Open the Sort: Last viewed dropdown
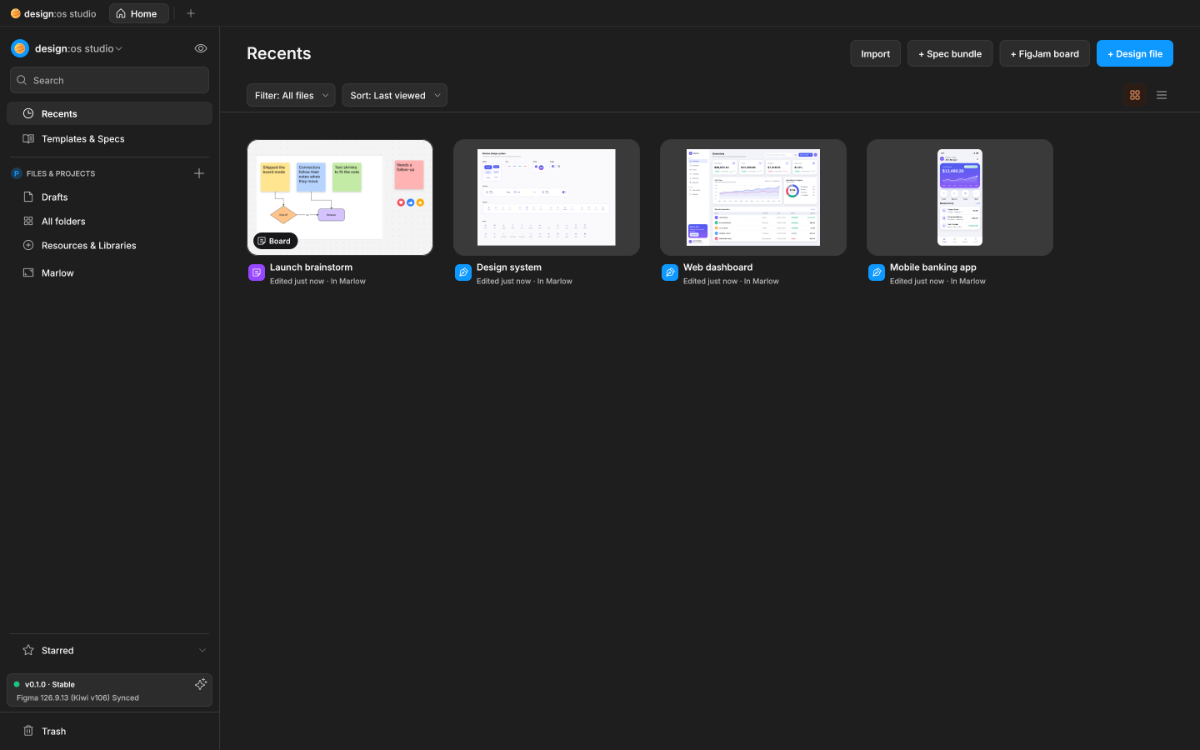This screenshot has height=750, width=1200. [395, 95]
